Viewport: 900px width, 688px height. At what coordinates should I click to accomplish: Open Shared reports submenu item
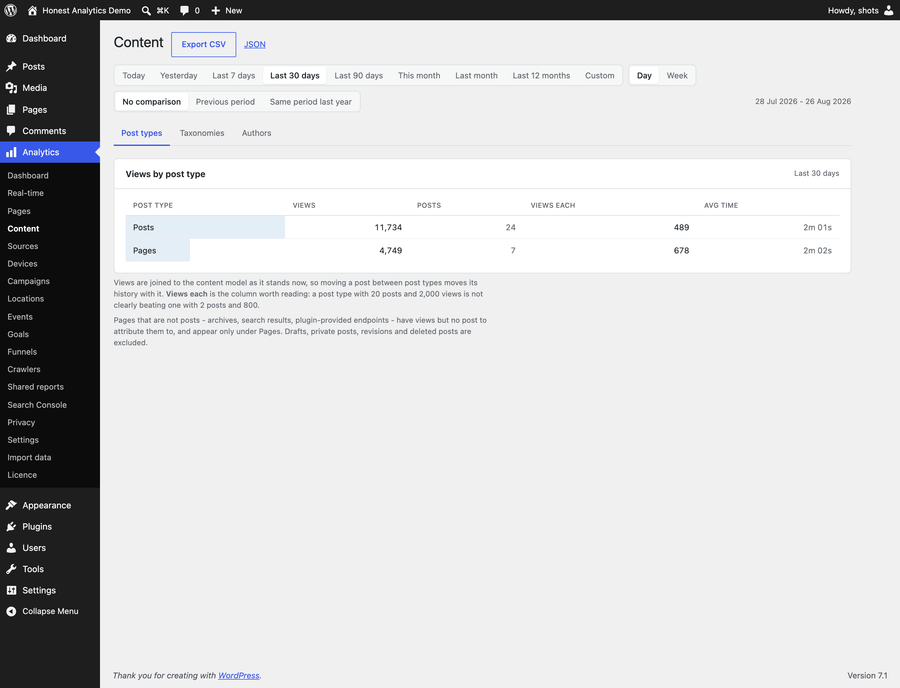coord(36,387)
